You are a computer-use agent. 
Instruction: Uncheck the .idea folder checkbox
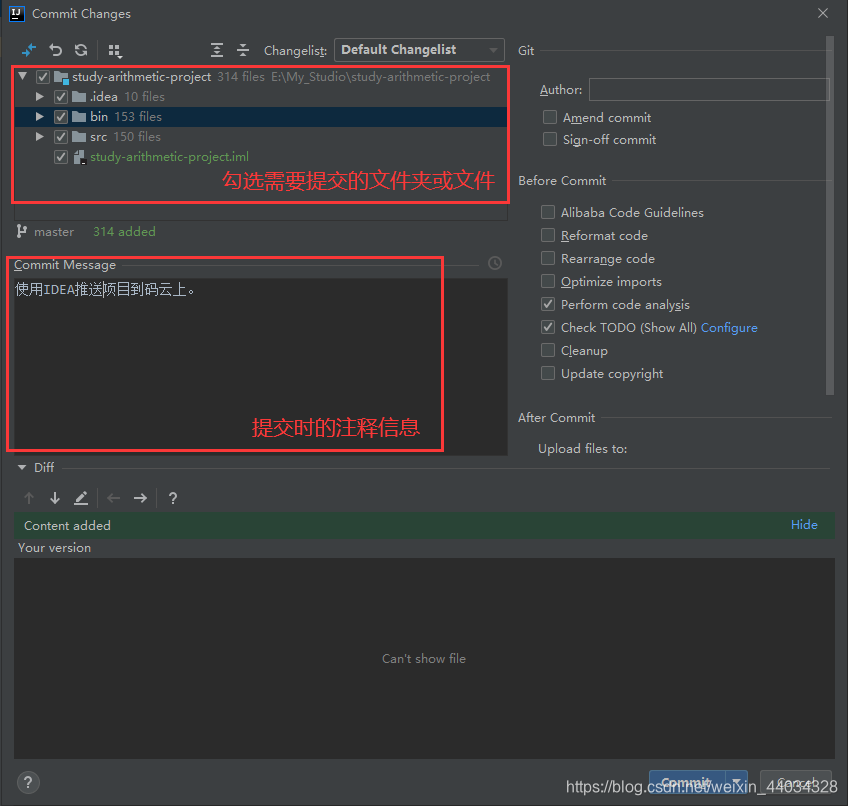(61, 97)
